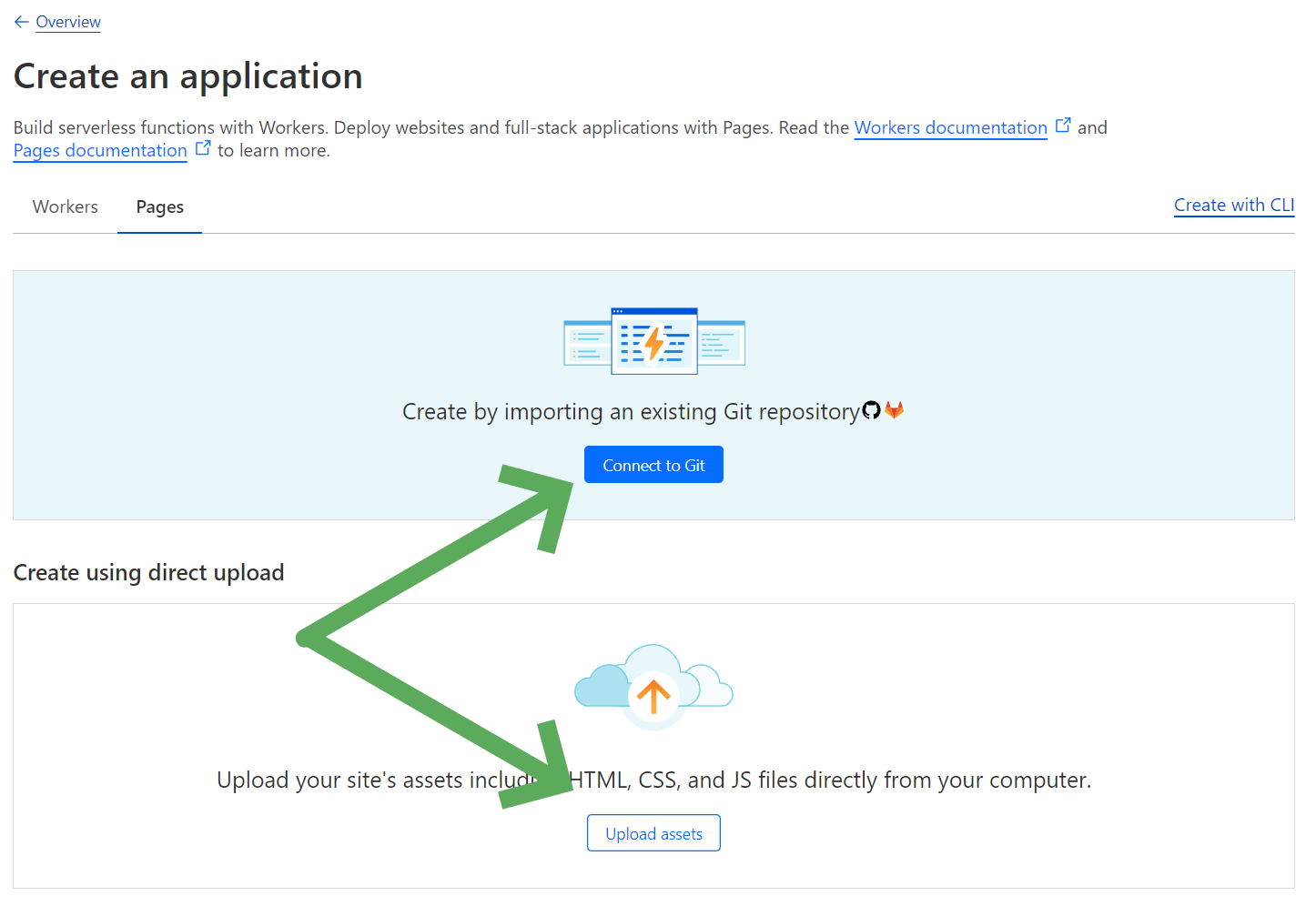Image resolution: width=1316 pixels, height=916 pixels.
Task: Click the GitHub octocat icon
Action: pos(871,410)
